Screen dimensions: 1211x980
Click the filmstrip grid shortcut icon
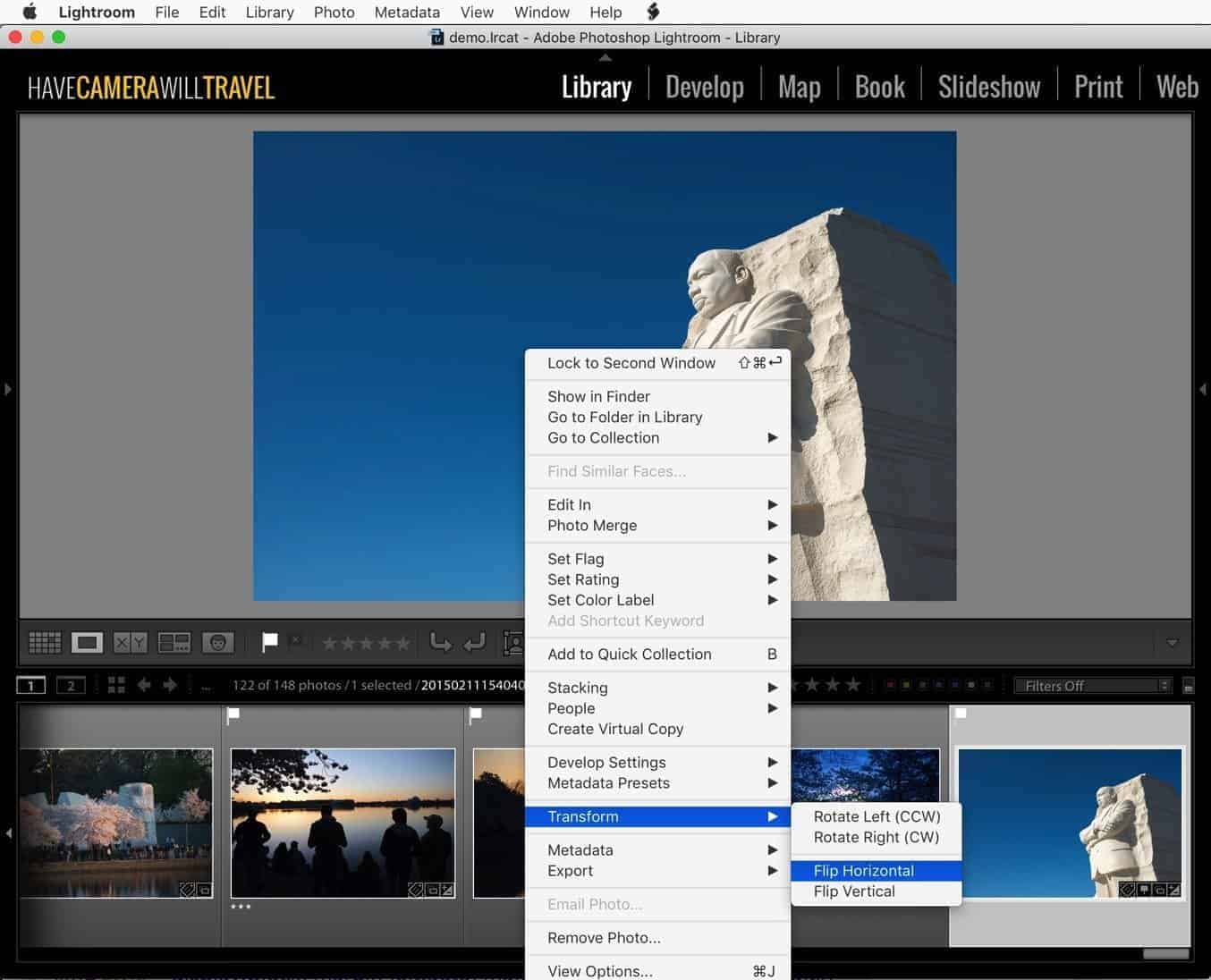pyautogui.click(x=116, y=686)
